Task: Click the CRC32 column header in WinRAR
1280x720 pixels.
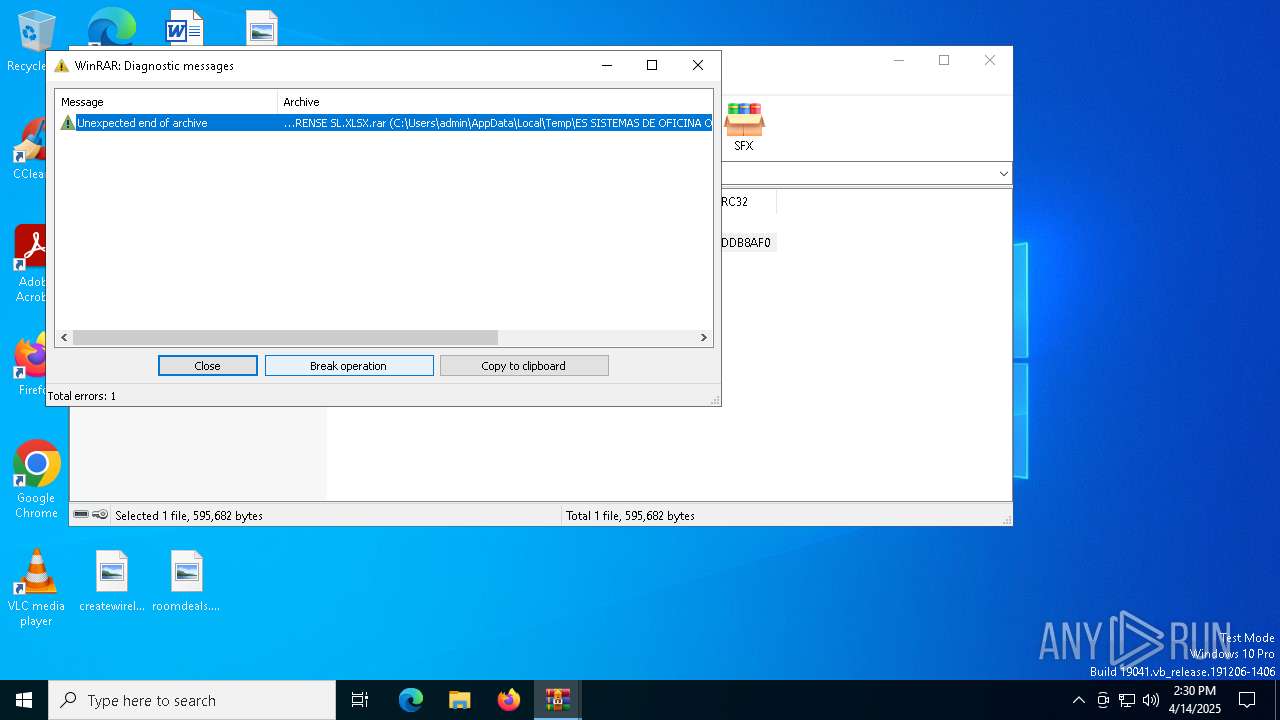Action: 747,202
